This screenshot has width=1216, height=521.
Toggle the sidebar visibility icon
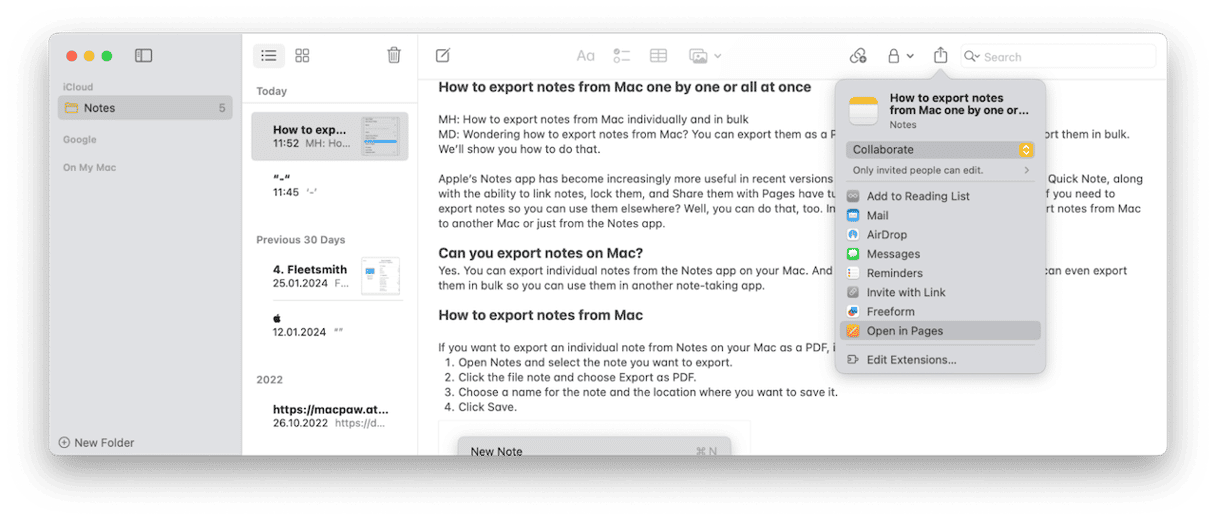[143, 56]
